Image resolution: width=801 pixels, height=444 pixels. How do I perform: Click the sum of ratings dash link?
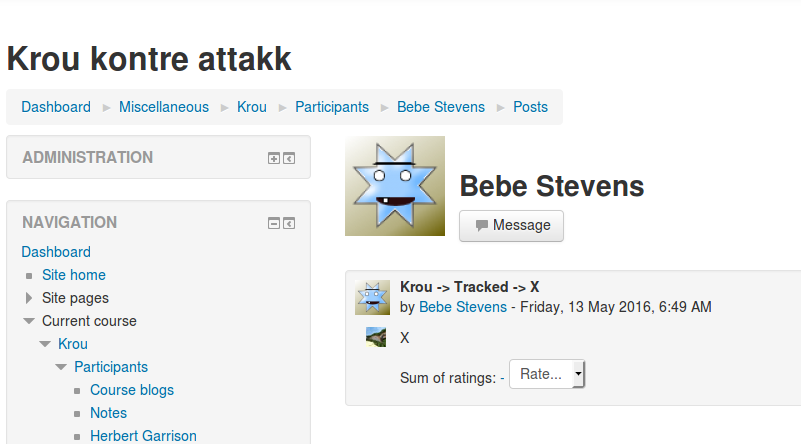coord(502,378)
